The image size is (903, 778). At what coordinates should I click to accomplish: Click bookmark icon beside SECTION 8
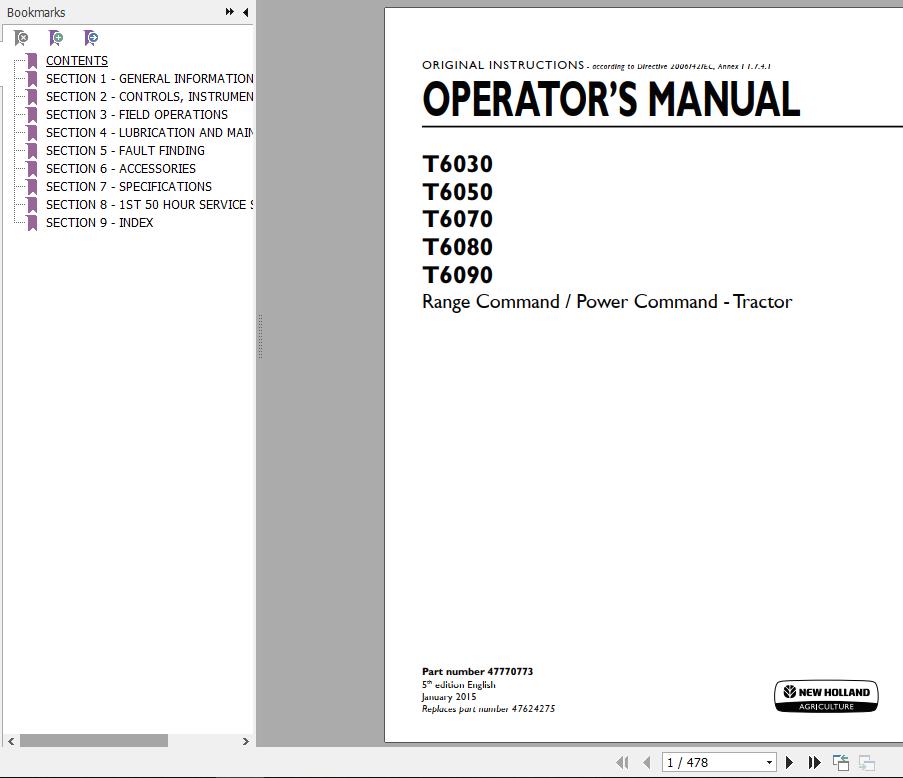[x=32, y=205]
